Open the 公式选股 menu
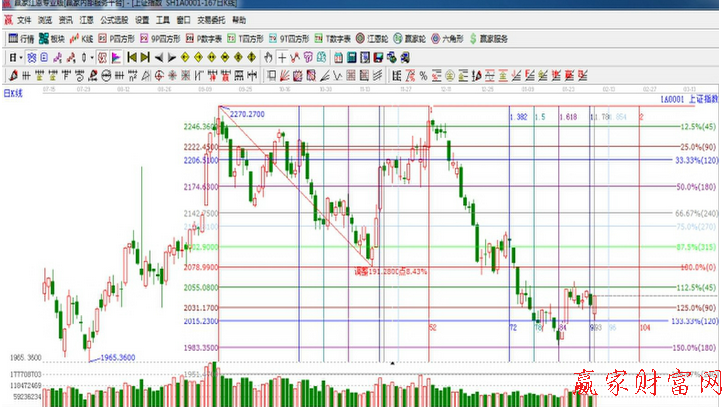728x407 pixels. coord(112,19)
